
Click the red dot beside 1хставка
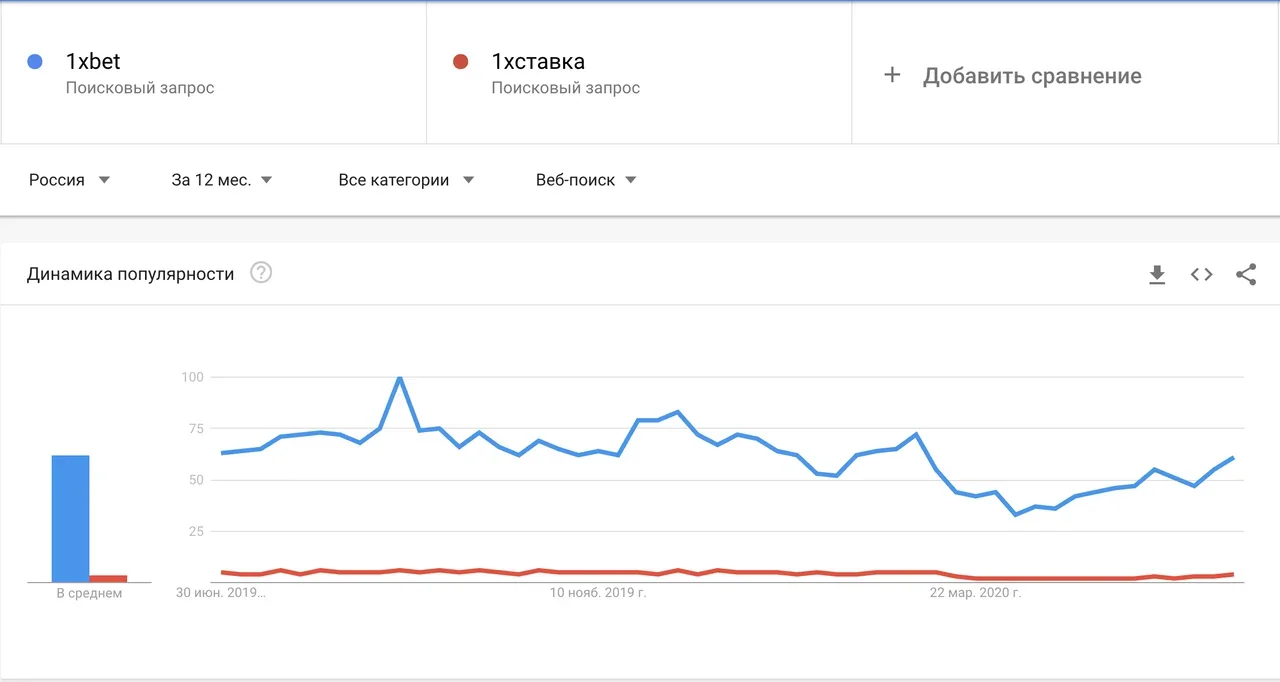pyautogui.click(x=461, y=62)
